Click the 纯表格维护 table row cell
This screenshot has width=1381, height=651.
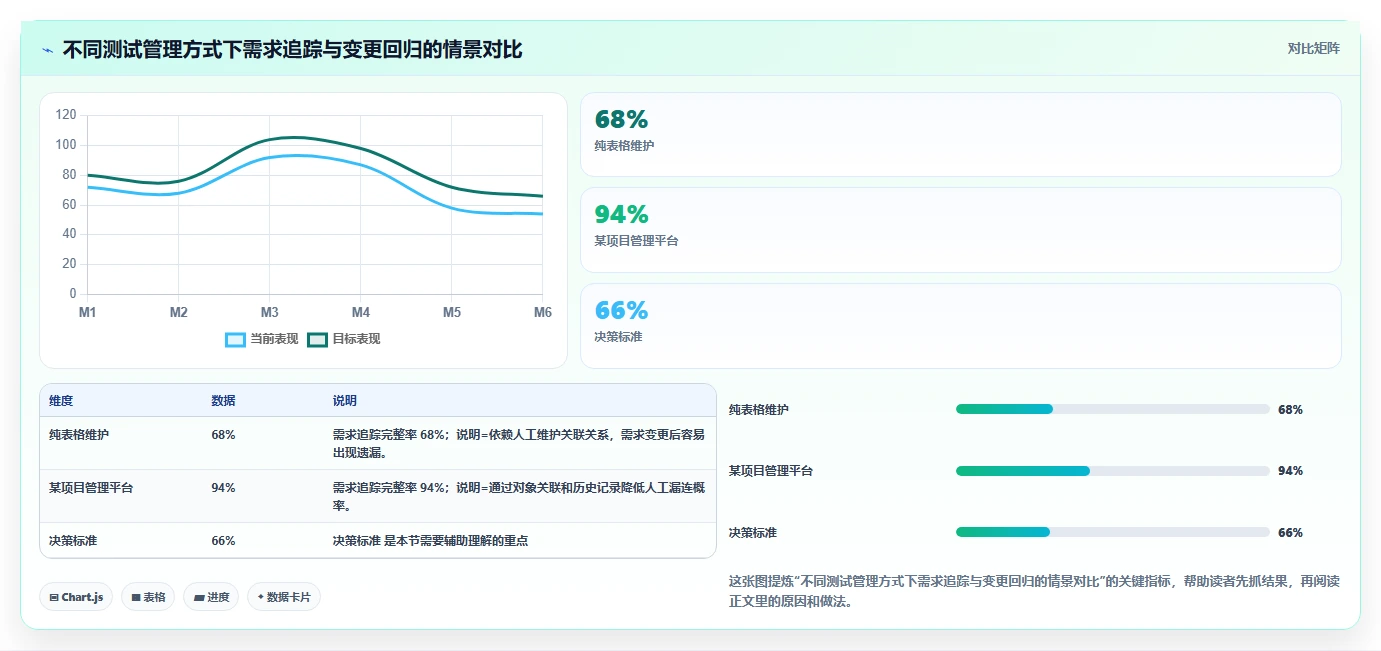pyautogui.click(x=79, y=435)
